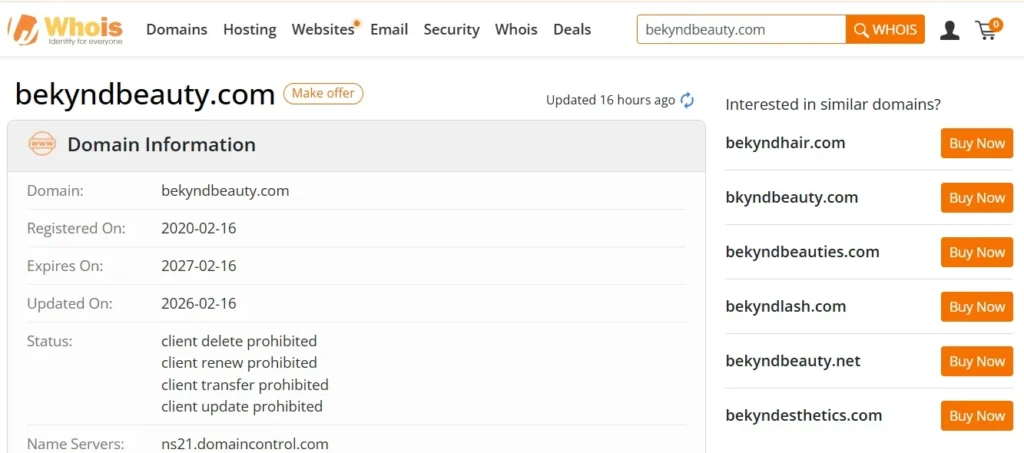The width and height of the screenshot is (1024, 453).
Task: Click the Name Servers: label
Action: pyautogui.click(x=75, y=445)
